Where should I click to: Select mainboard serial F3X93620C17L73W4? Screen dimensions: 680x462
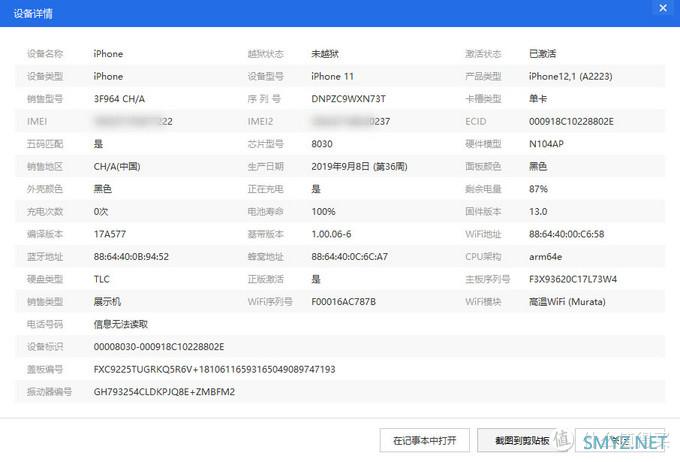tap(573, 279)
